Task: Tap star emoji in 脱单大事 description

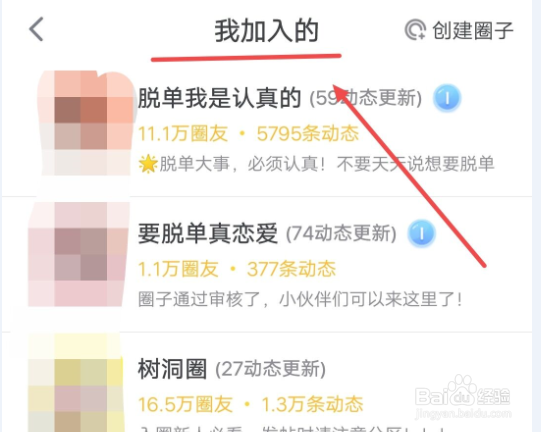Action: tap(148, 164)
